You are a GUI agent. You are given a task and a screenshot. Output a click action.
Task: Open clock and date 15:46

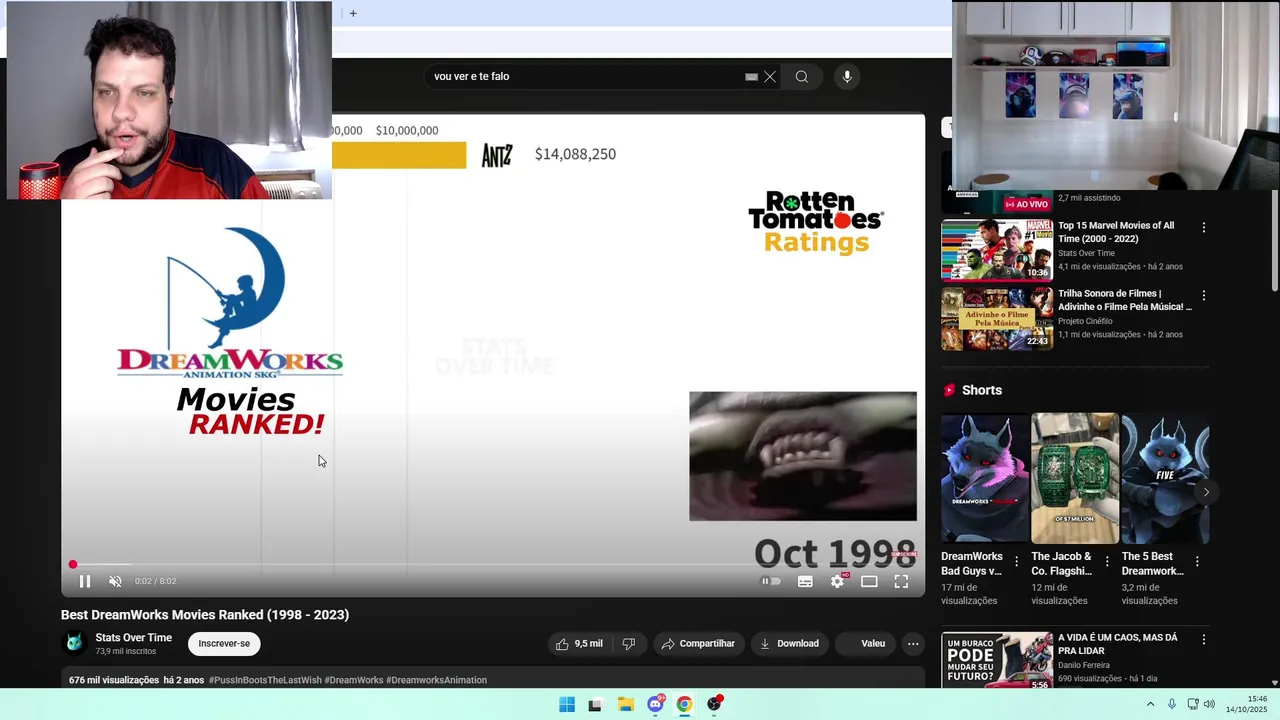tap(1249, 704)
